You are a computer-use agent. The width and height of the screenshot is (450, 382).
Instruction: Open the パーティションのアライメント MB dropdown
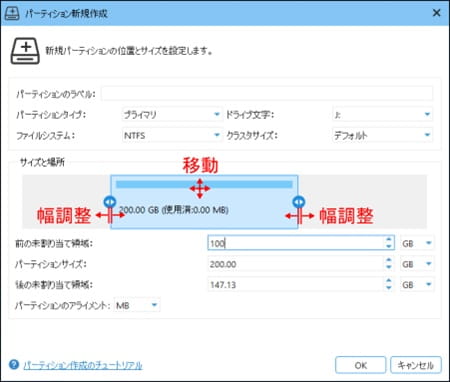tap(137, 305)
